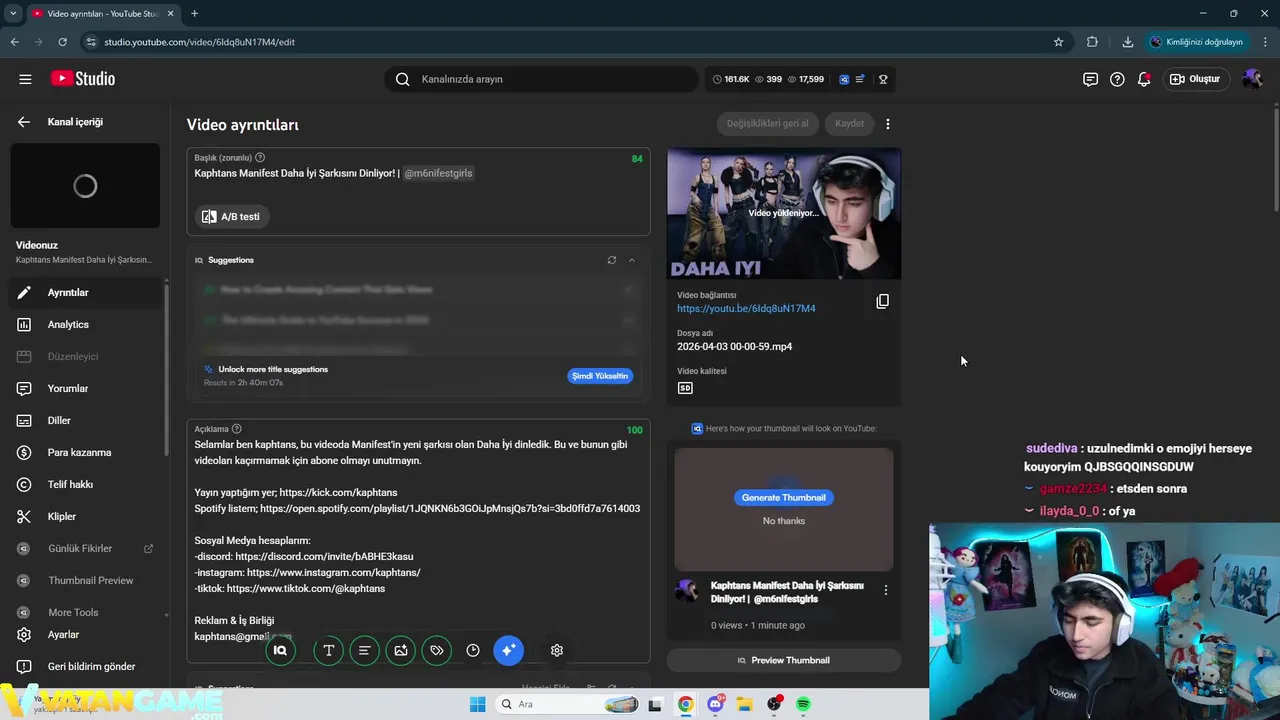Click the Kimliğinizi doğrulayın profile chip
The height and width of the screenshot is (720, 1280).
1196,42
